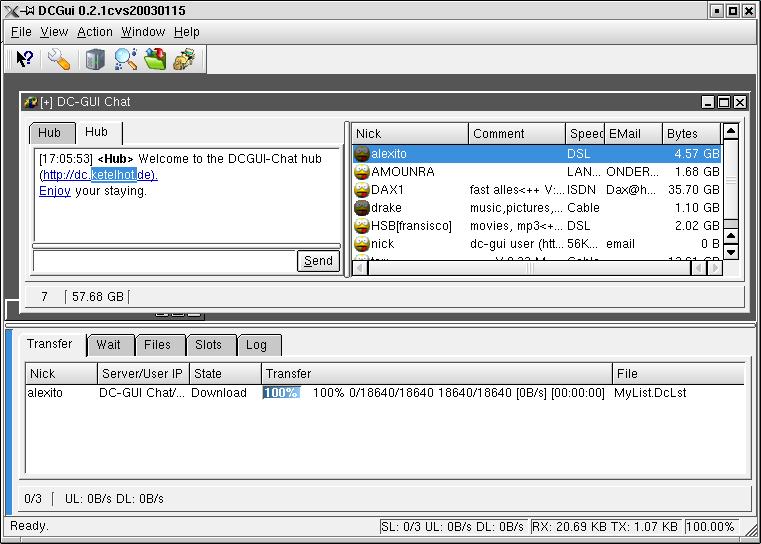
Task: Click the RX/TX status bar entry
Action: pos(604,527)
